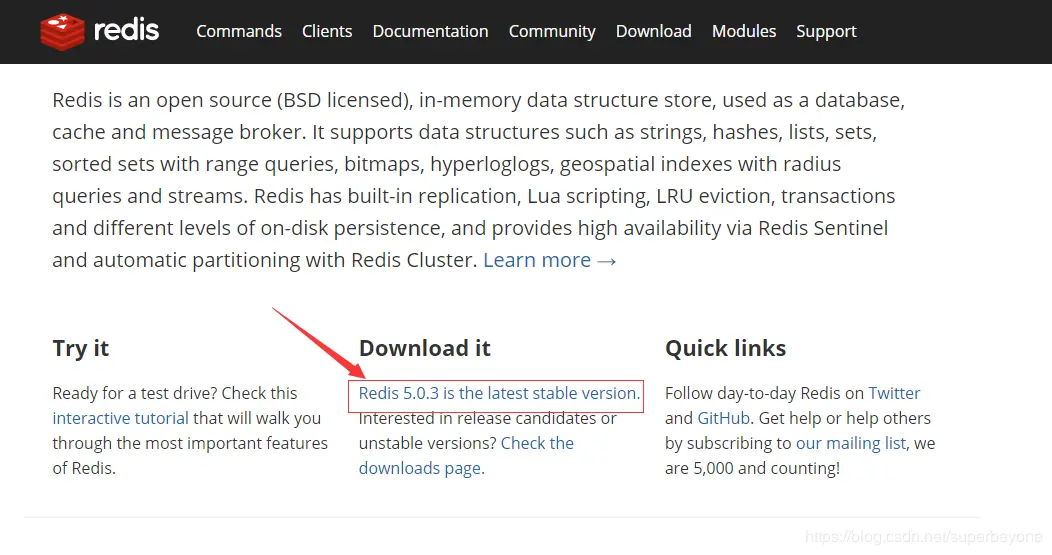Click the our mailing list link
1052x555 pixels.
[x=851, y=443]
